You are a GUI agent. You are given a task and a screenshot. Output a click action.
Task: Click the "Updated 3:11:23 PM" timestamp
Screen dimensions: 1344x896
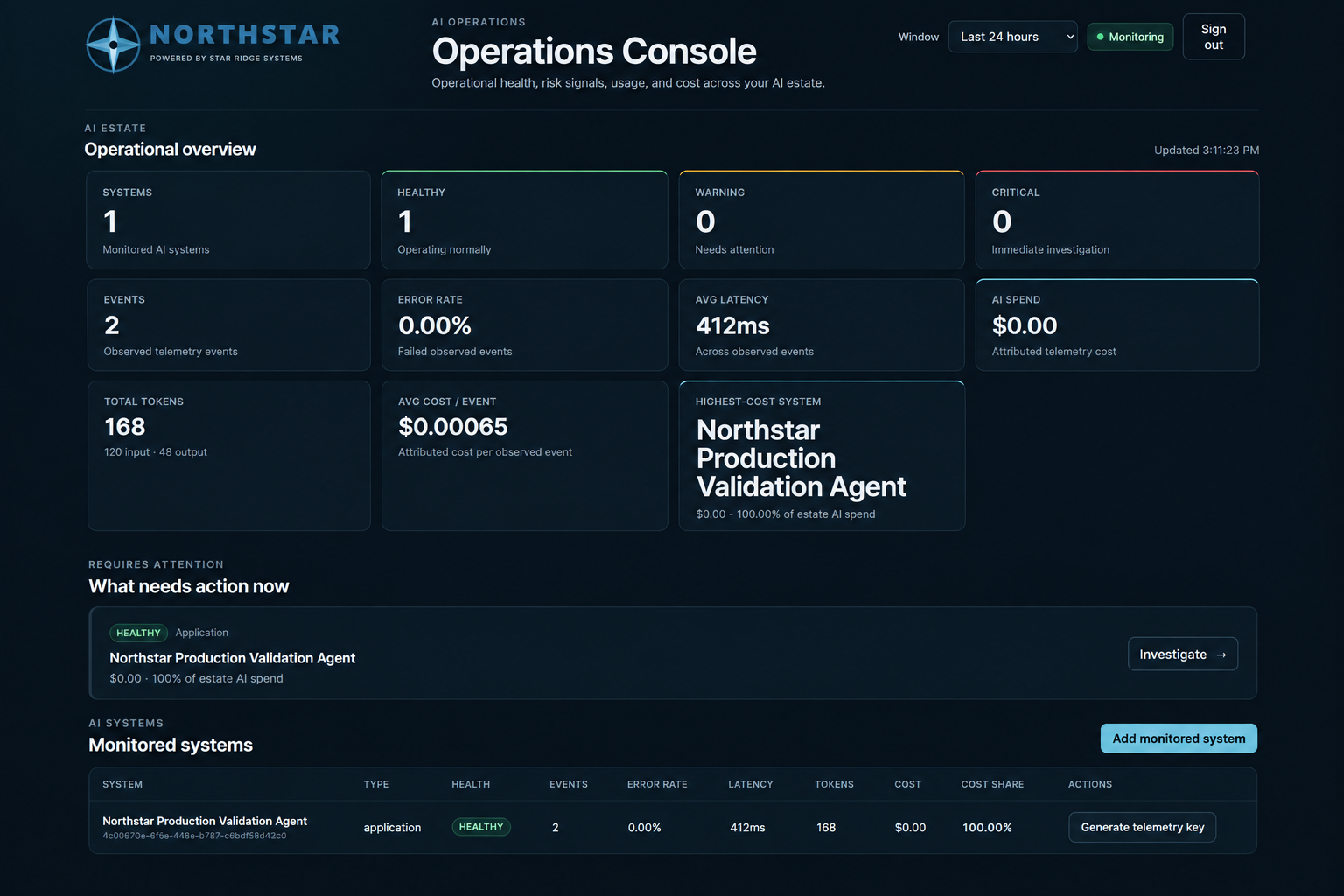[x=1207, y=150]
